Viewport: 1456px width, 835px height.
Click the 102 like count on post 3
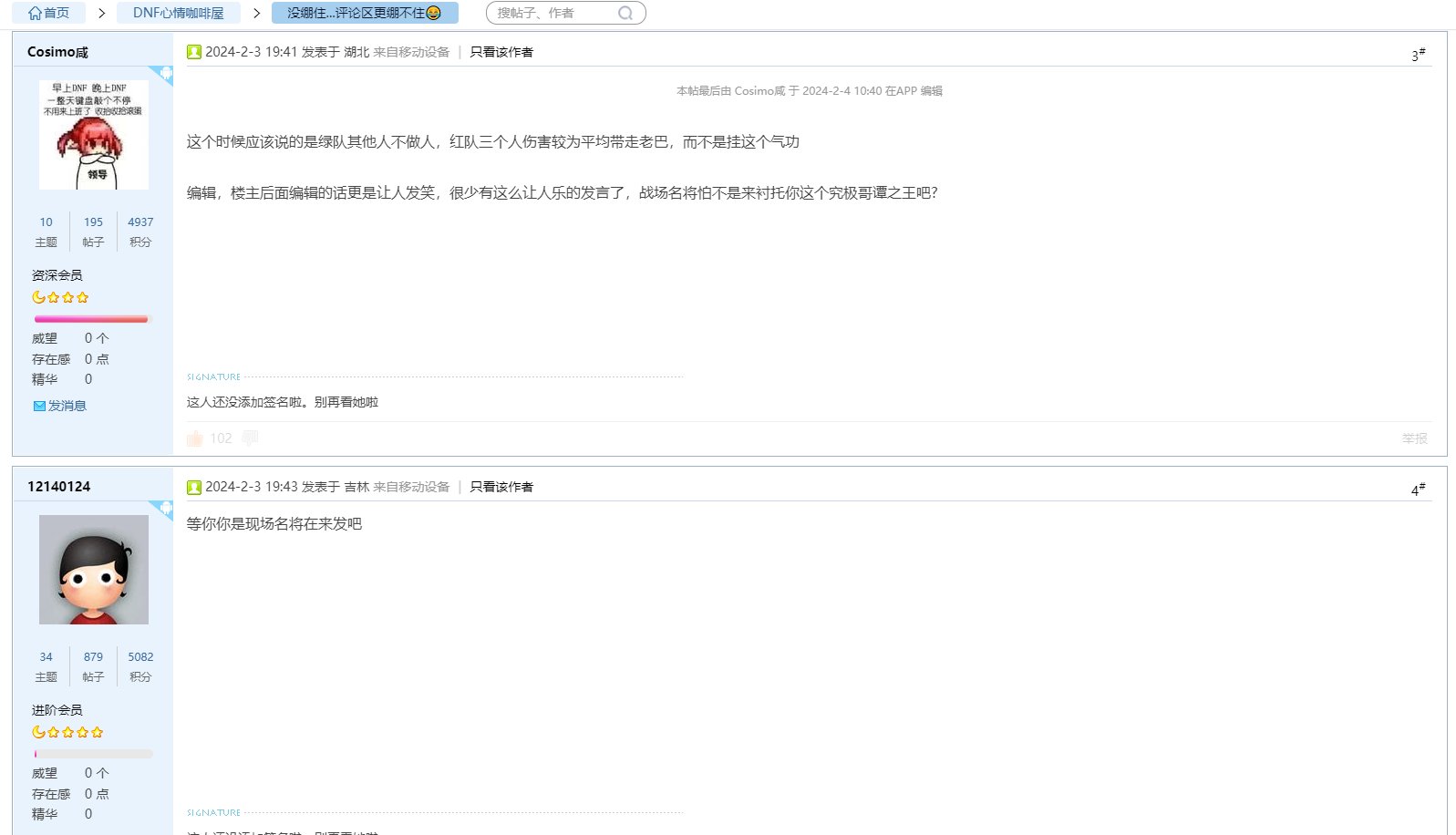point(221,438)
